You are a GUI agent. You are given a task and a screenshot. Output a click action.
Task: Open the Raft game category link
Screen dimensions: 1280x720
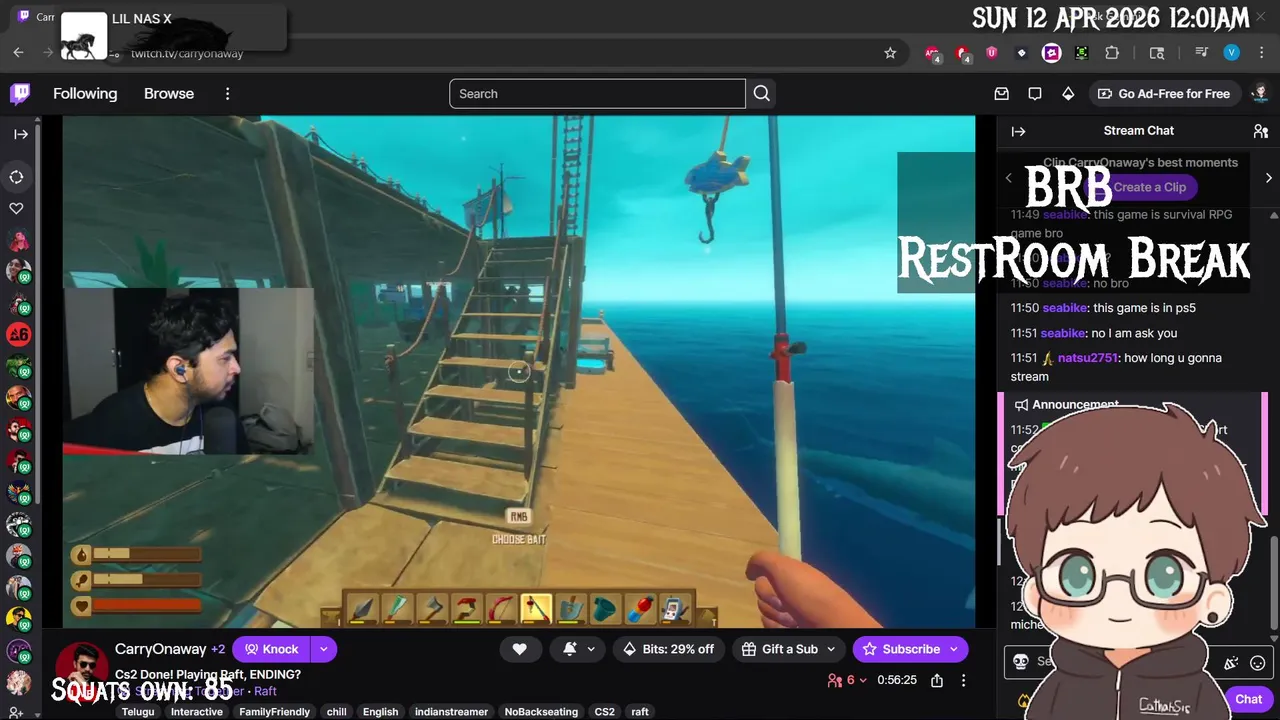(x=265, y=691)
